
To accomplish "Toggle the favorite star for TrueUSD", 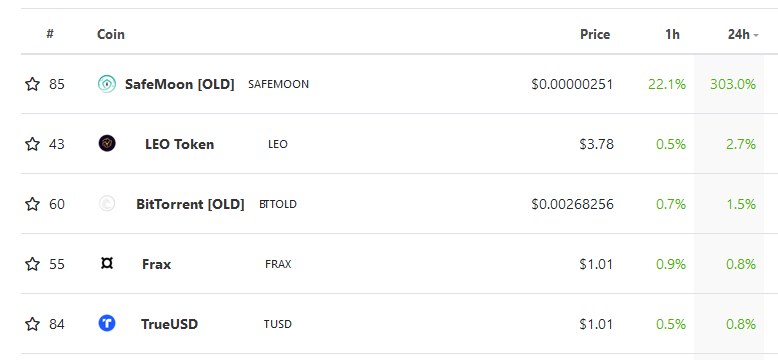I will (32, 324).
